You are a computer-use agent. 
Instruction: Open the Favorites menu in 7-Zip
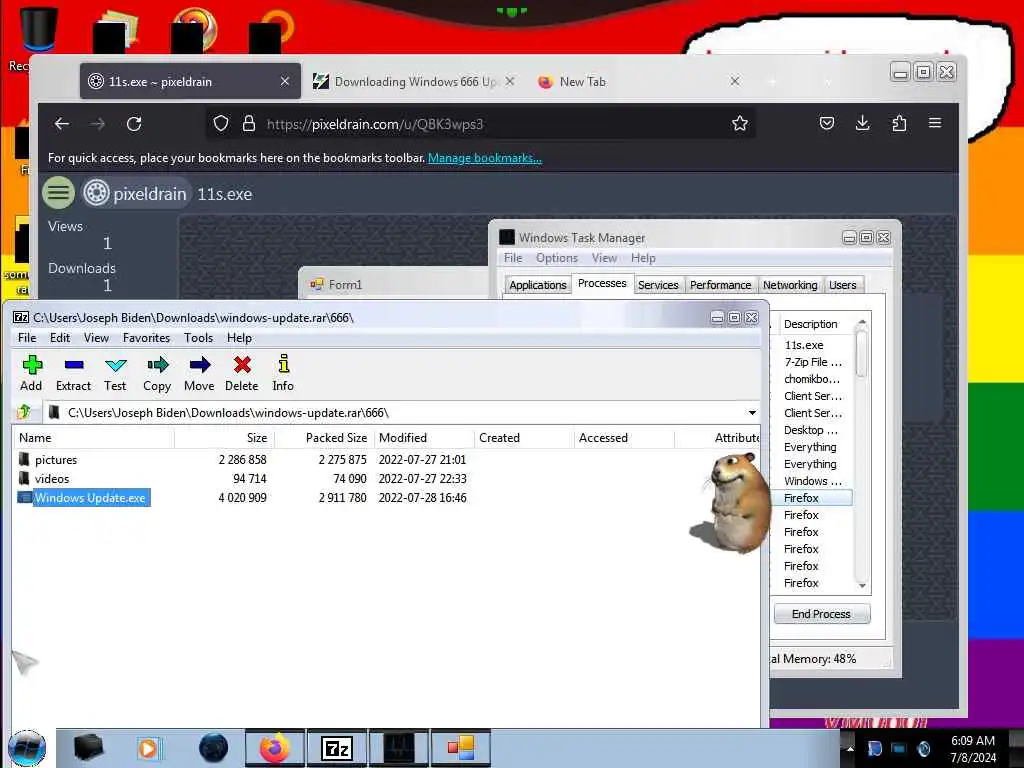pos(146,338)
